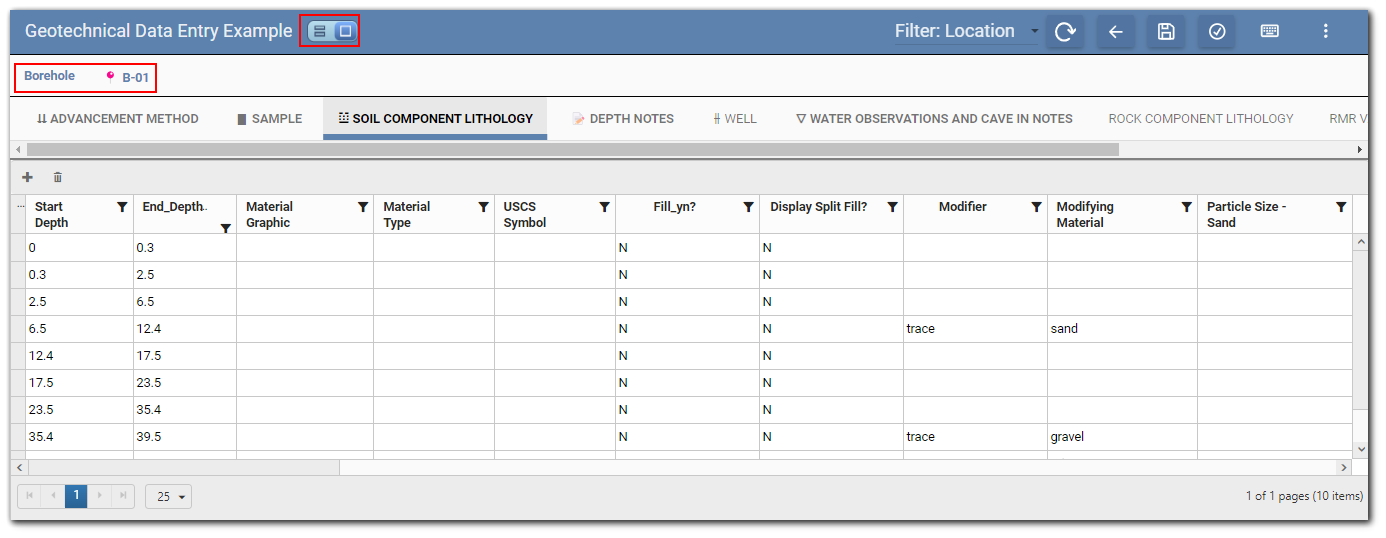Select Start Depth cell 23.5
This screenshot has height=538, width=1386.
79,410
